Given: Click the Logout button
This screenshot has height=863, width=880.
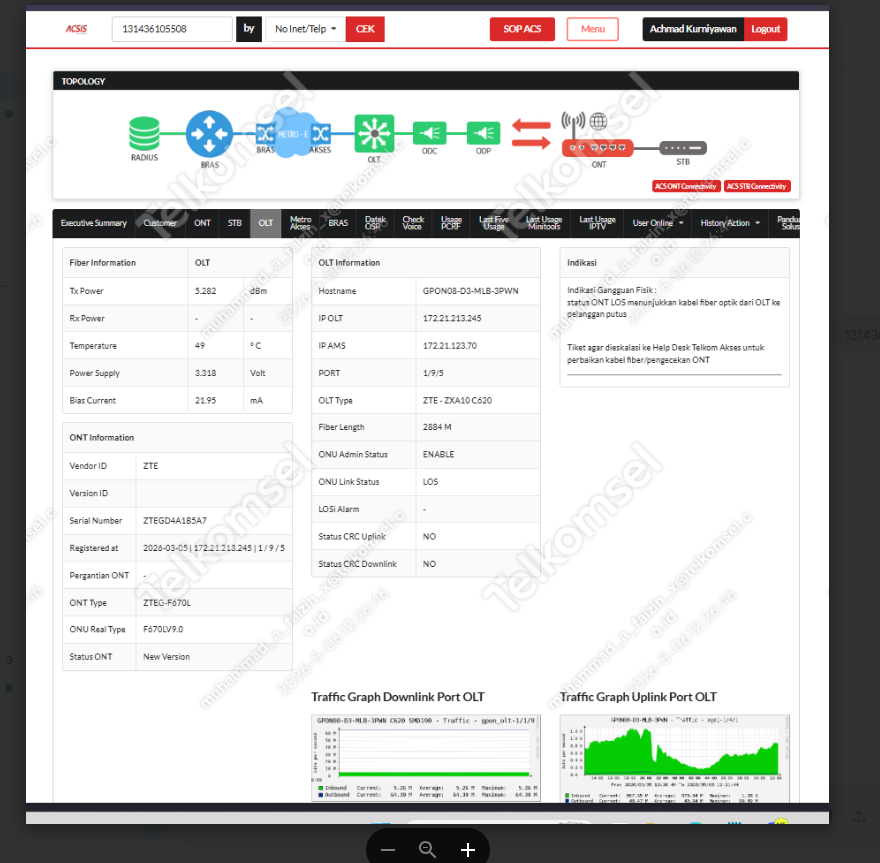Looking at the screenshot, I should 766,29.
